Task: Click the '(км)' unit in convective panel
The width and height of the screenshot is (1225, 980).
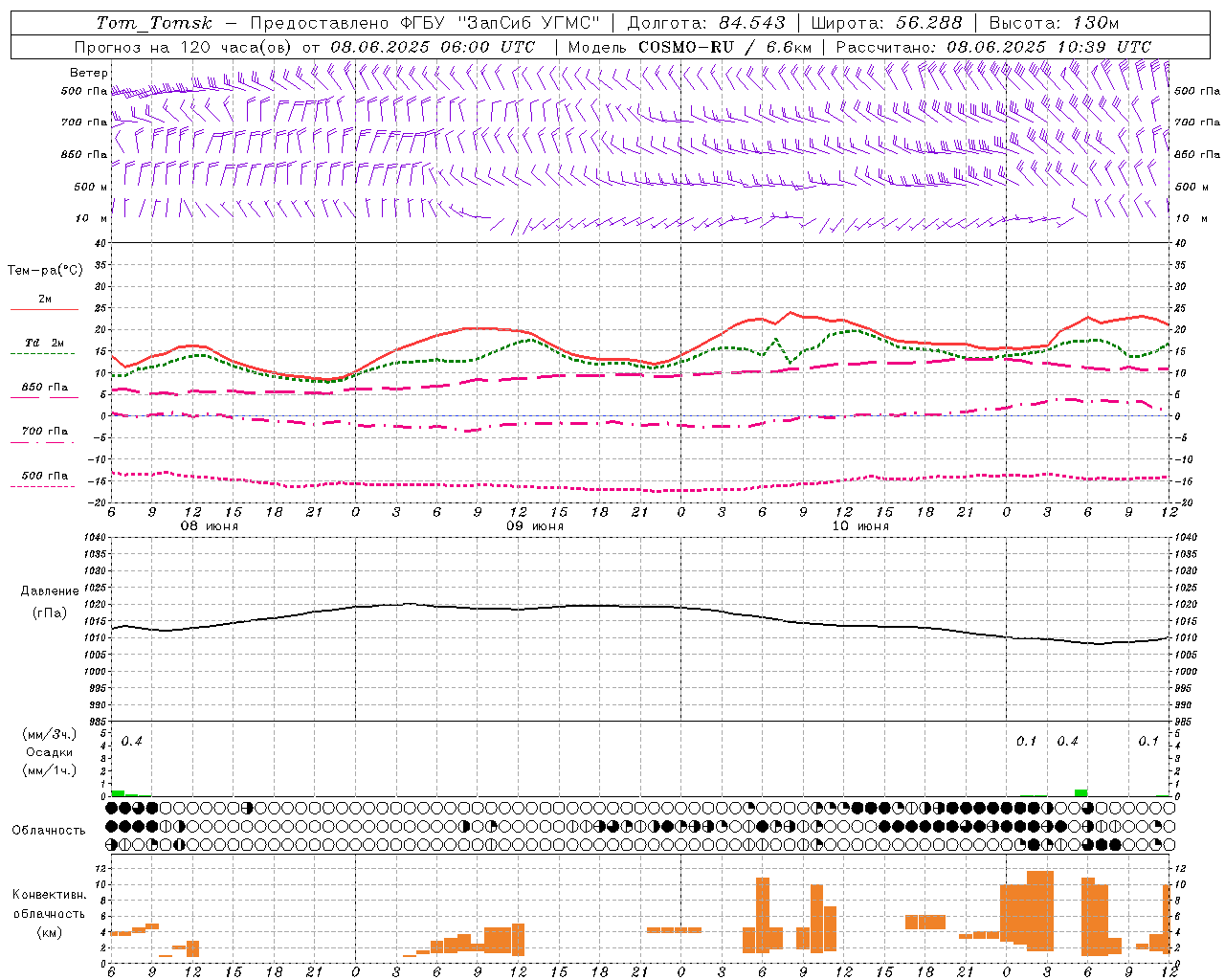Action: (50, 932)
